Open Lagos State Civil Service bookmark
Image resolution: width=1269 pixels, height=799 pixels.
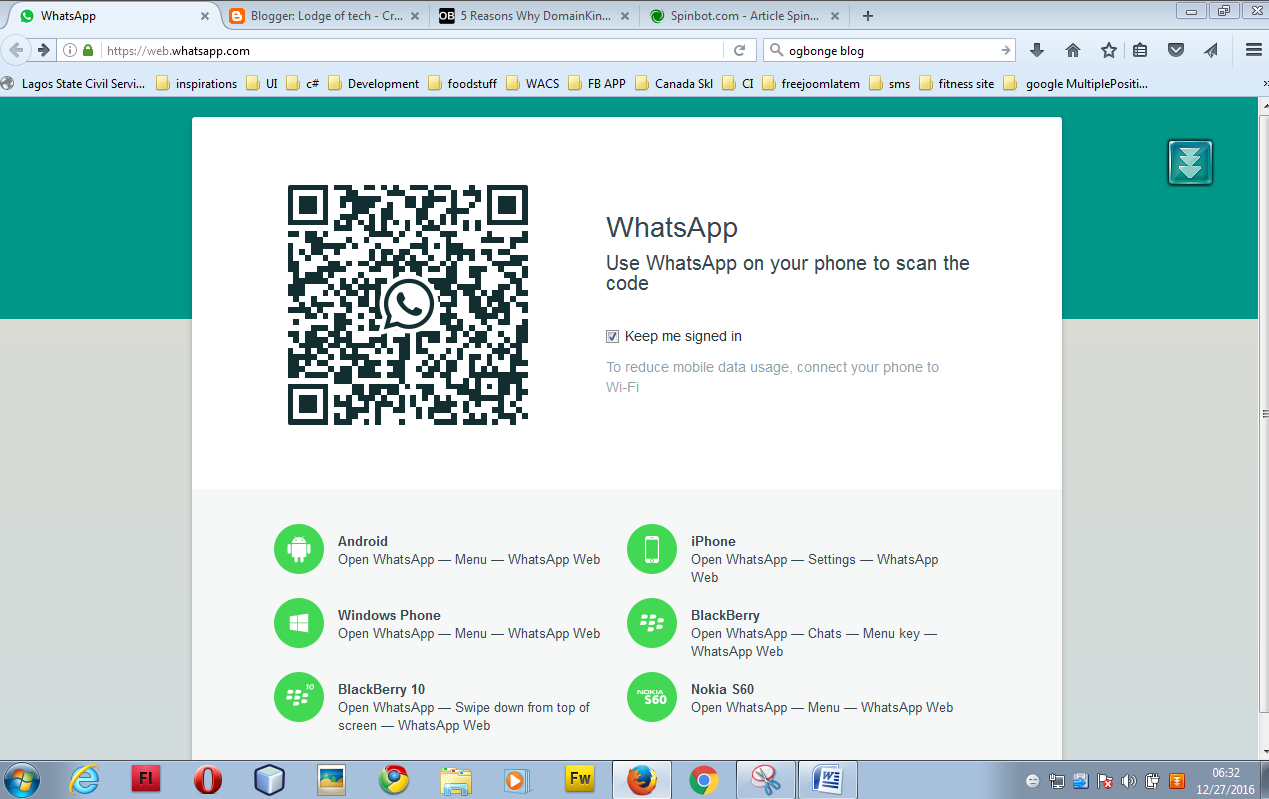click(x=75, y=84)
